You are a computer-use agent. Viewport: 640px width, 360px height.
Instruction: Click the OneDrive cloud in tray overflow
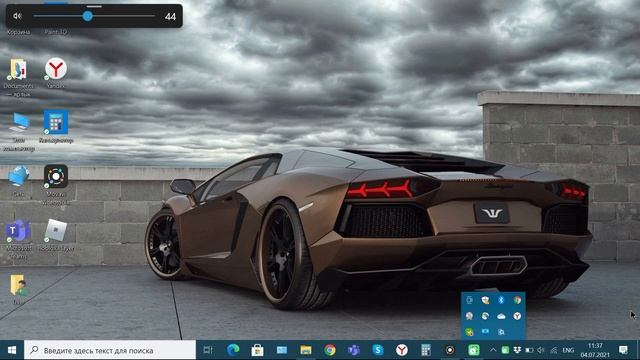[501, 316]
